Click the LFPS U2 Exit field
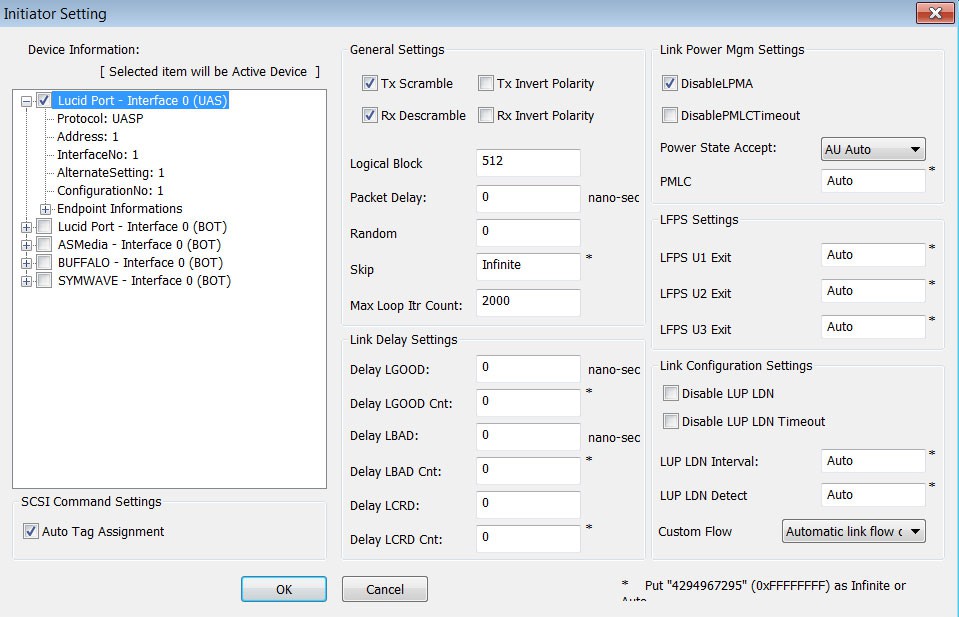Screen dimensions: 959x617 point(873,291)
